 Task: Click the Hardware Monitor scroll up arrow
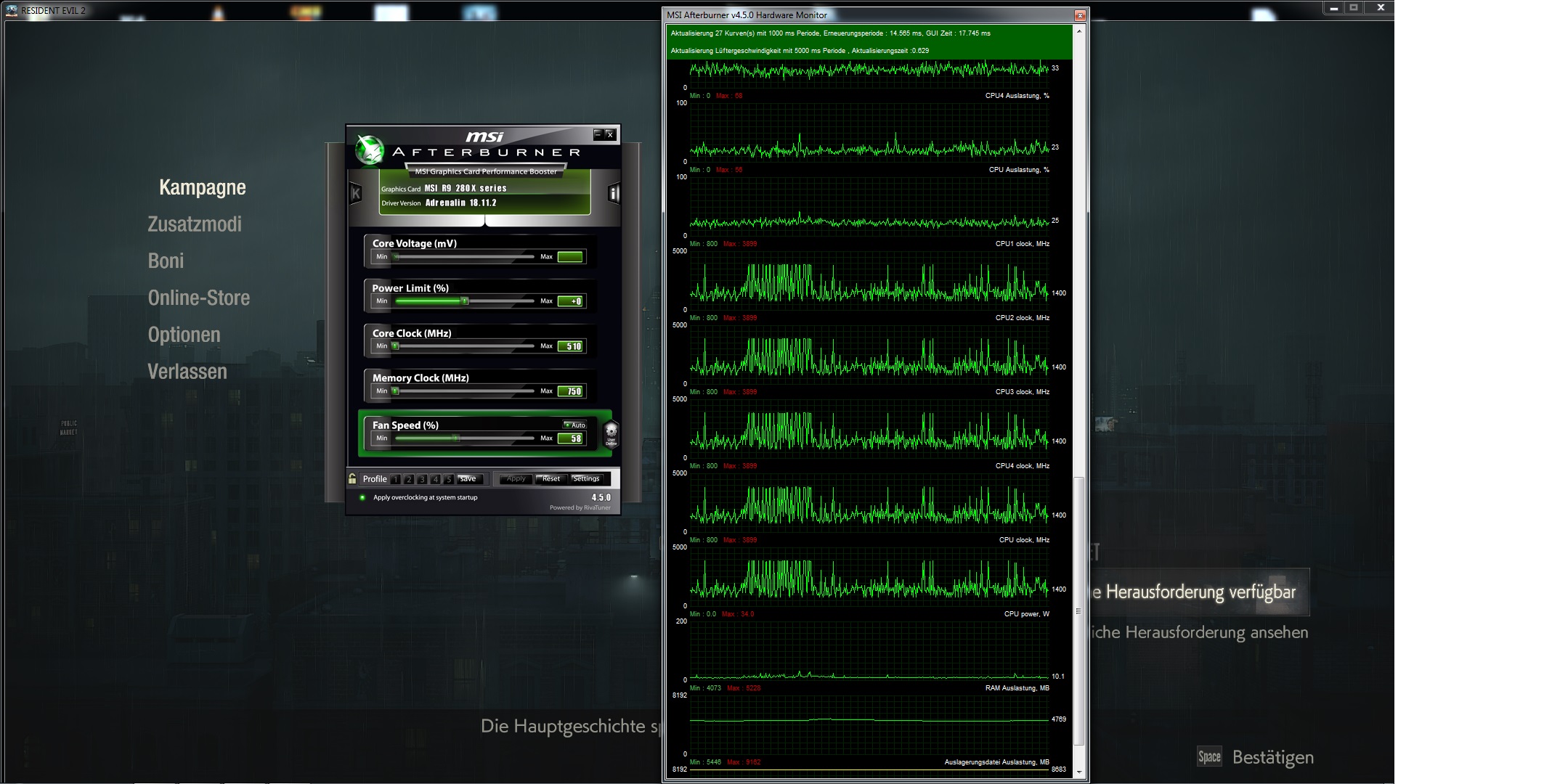click(1079, 31)
